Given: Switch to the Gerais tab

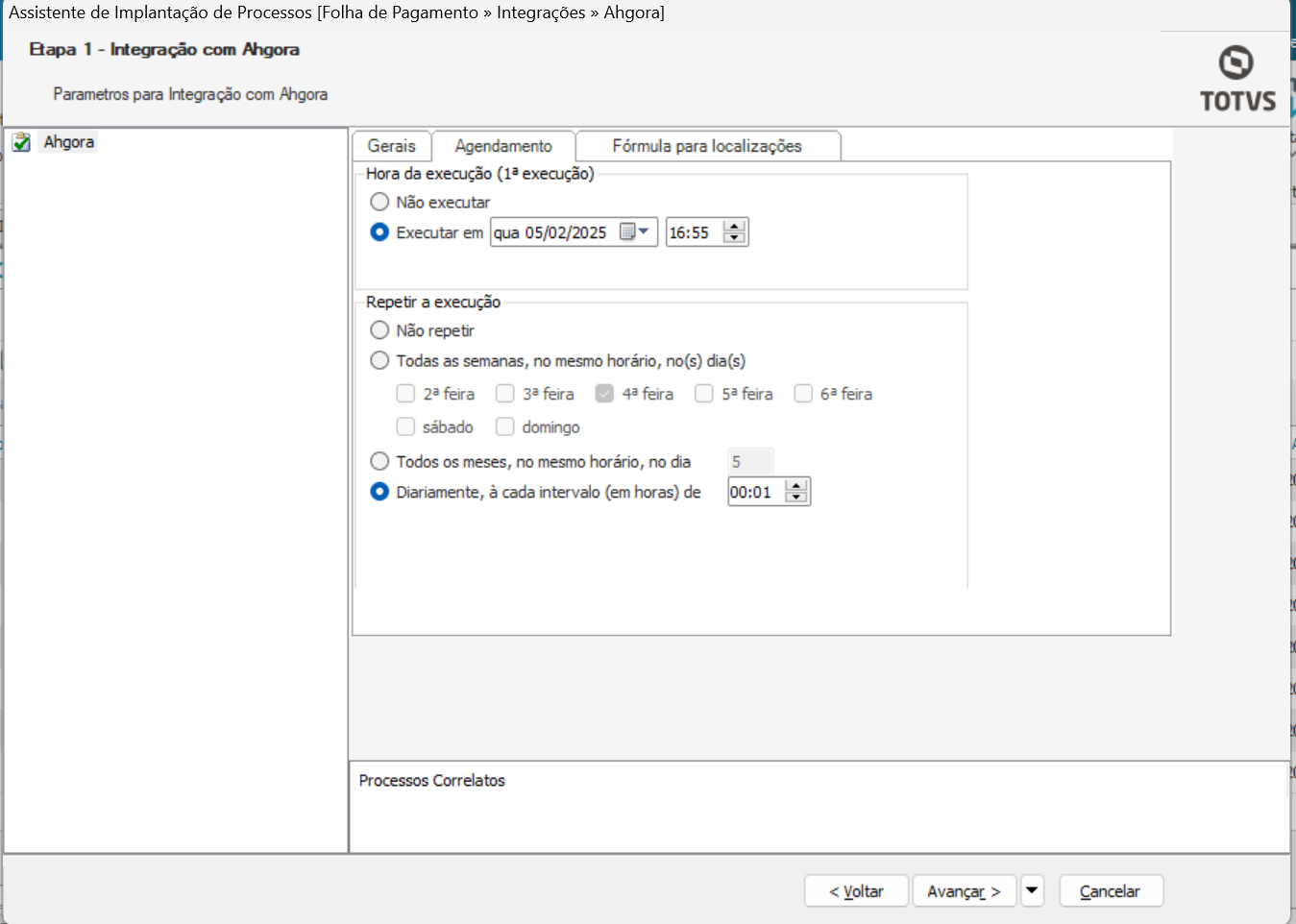Looking at the screenshot, I should [x=391, y=146].
